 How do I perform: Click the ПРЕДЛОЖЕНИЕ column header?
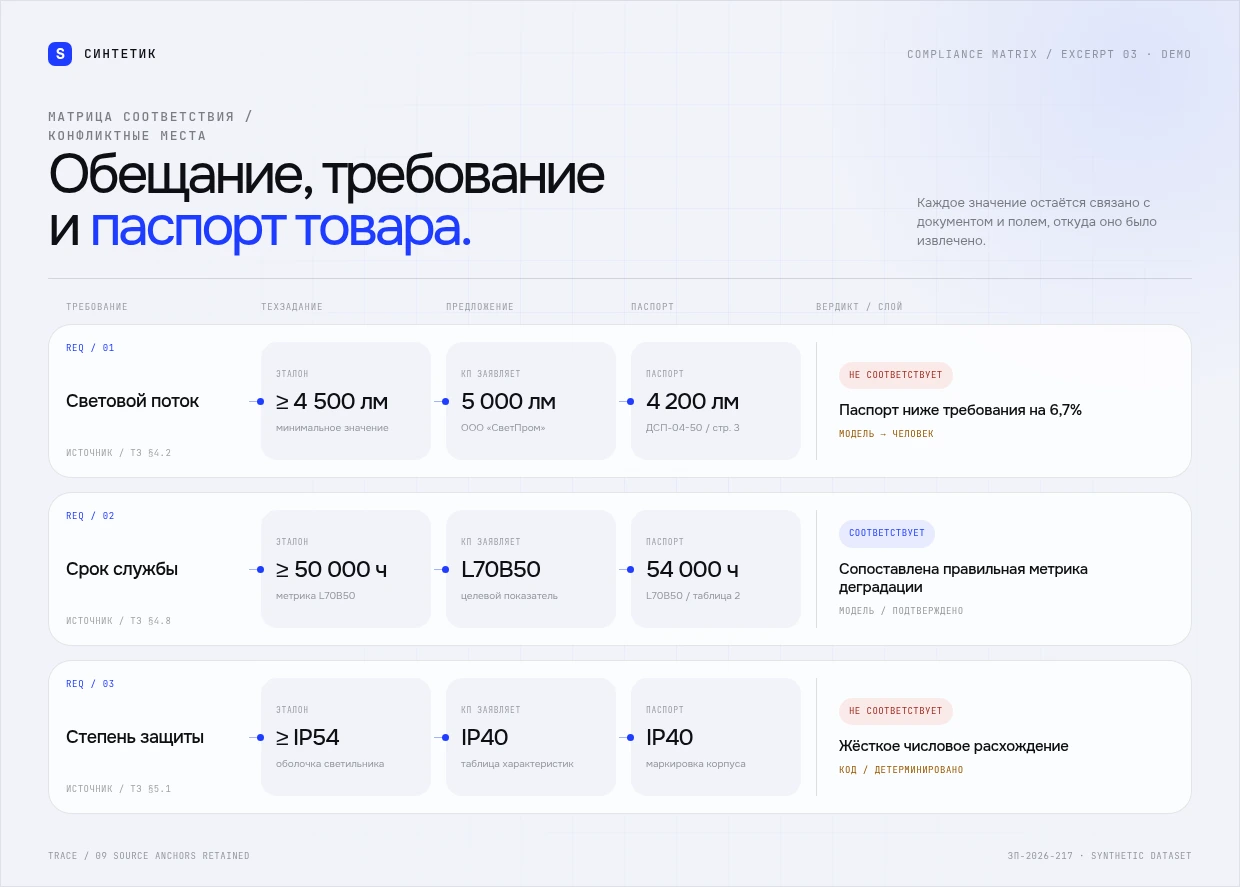(480, 307)
